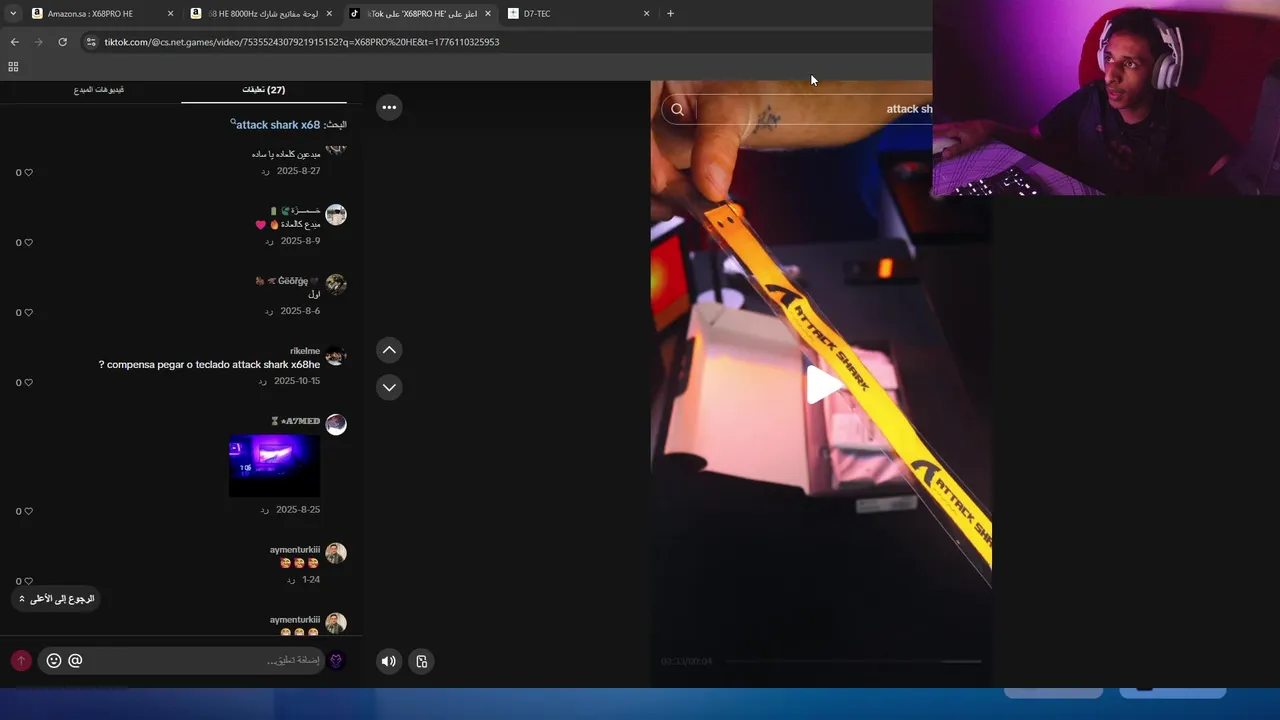Screen dimensions: 1280x720
Task: Click the 2025-8-25 comment date
Action: (x=298, y=509)
